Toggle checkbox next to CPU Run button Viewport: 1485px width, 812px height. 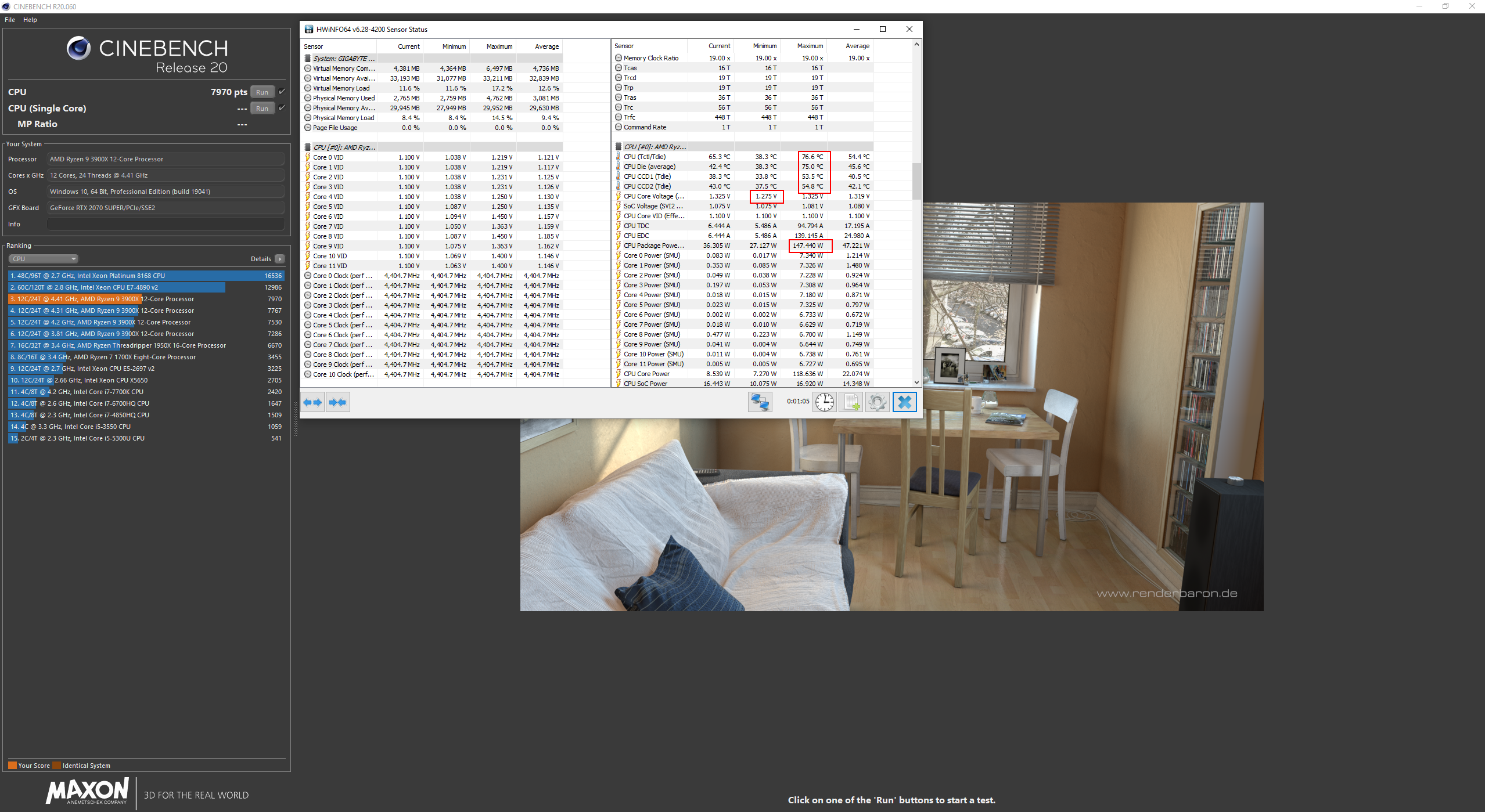tap(282, 92)
